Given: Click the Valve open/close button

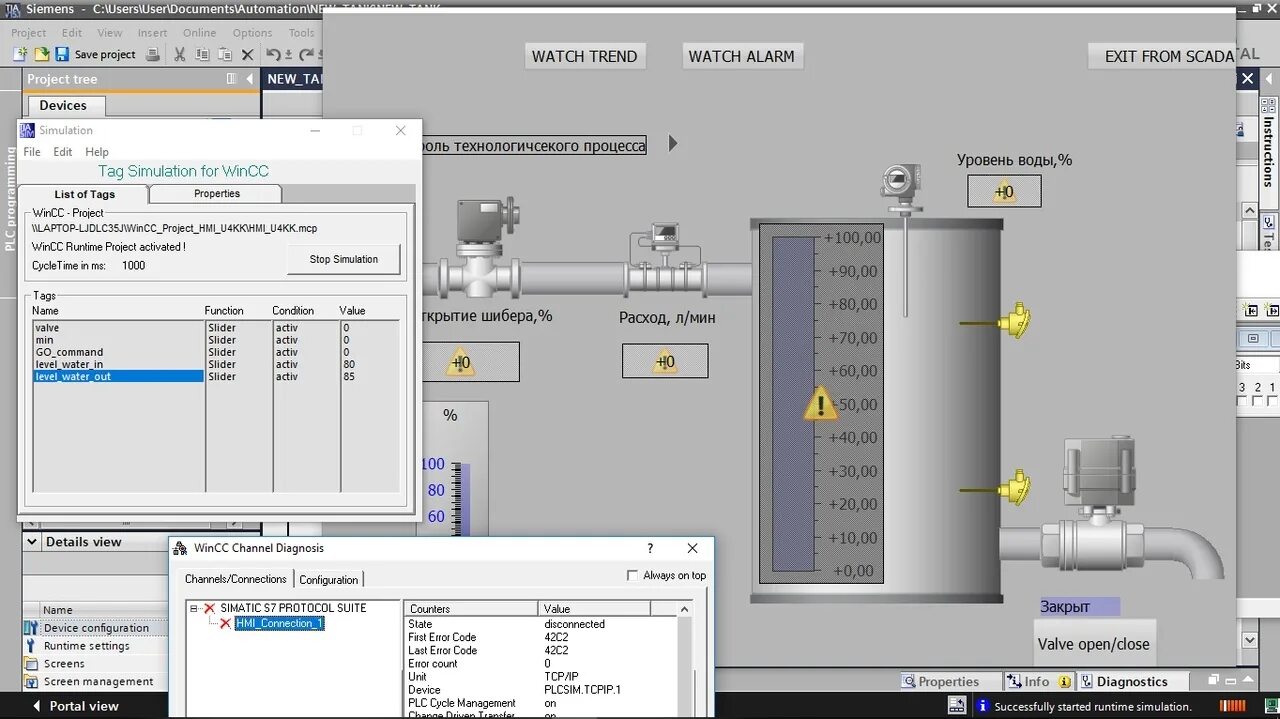Looking at the screenshot, I should (1094, 644).
